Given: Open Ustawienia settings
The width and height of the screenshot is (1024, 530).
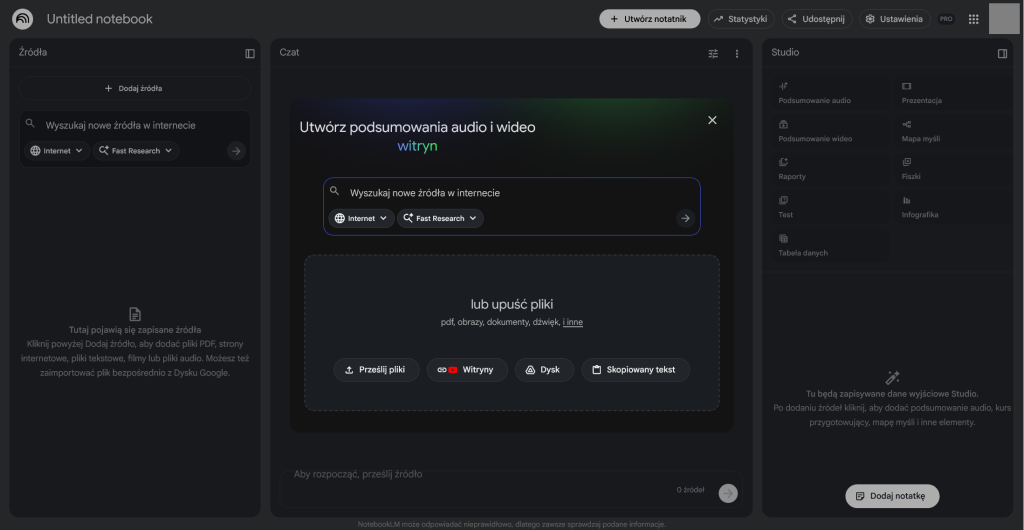Looking at the screenshot, I should pyautogui.click(x=893, y=19).
